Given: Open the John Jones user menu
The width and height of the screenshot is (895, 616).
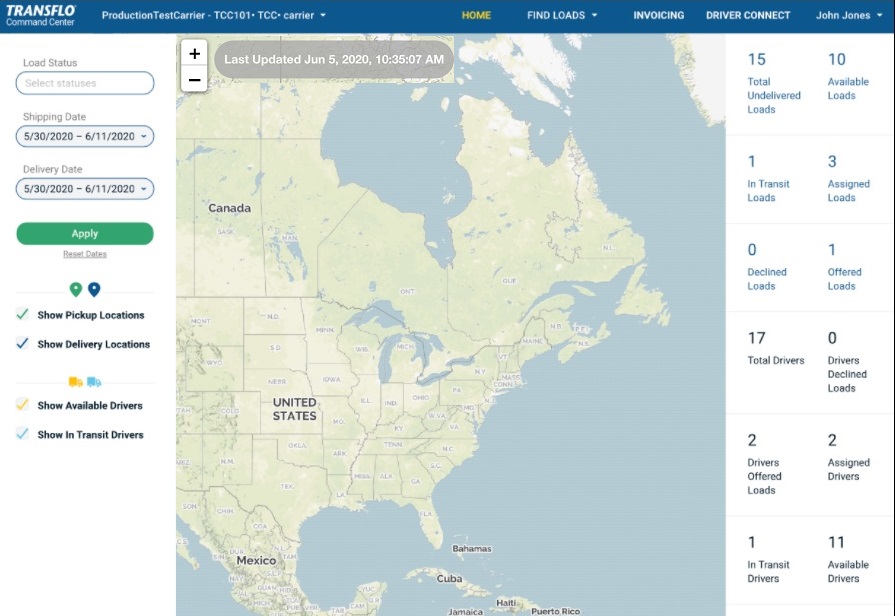Looking at the screenshot, I should [x=850, y=15].
